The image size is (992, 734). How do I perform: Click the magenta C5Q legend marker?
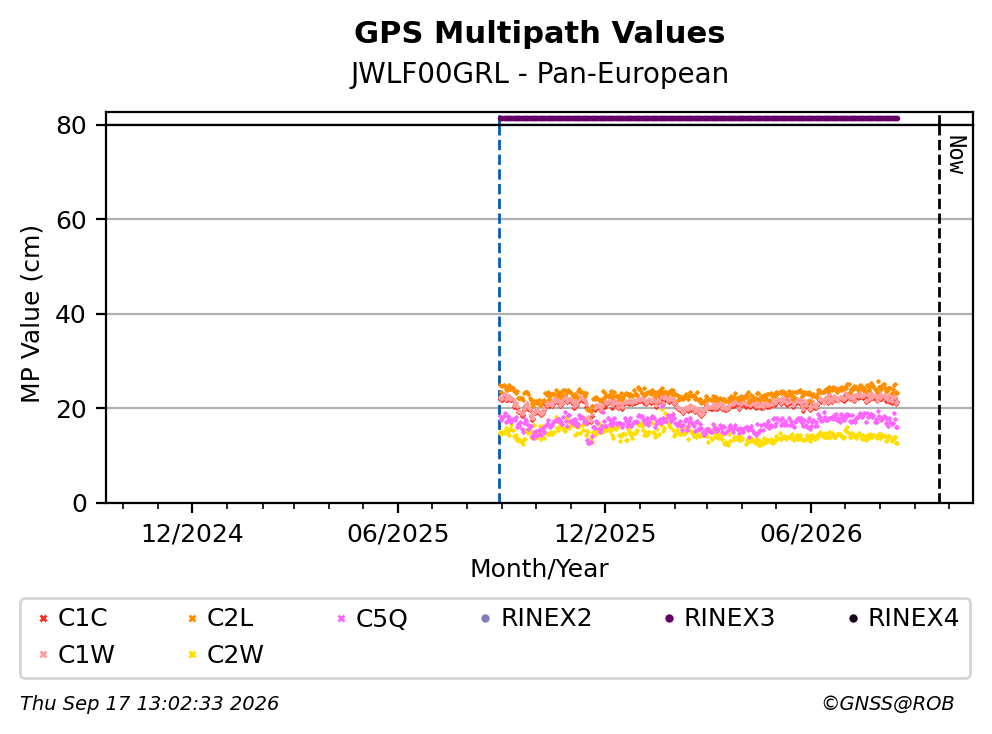click(342, 618)
